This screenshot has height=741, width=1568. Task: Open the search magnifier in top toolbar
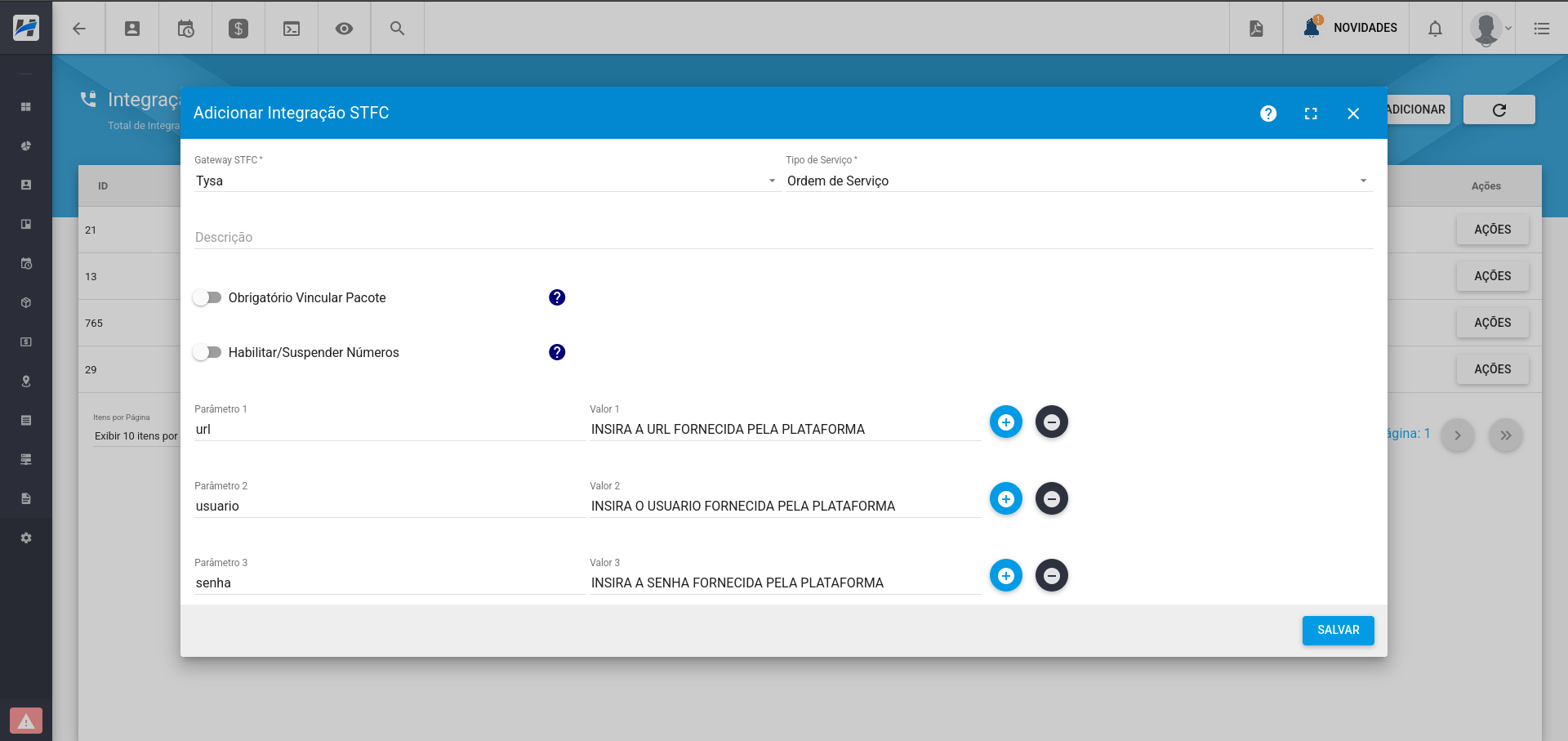pyautogui.click(x=397, y=29)
